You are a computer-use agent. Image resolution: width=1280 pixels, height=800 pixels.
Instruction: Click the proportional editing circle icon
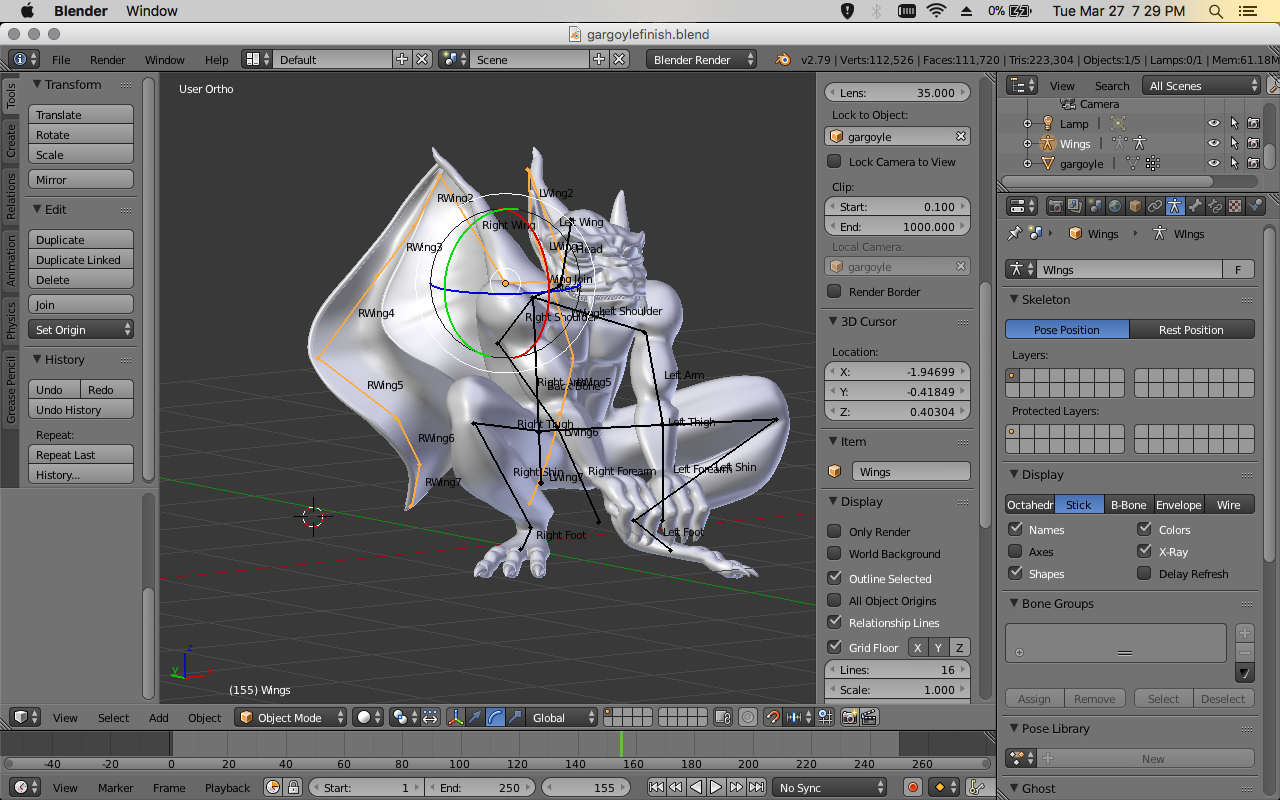[x=747, y=717]
